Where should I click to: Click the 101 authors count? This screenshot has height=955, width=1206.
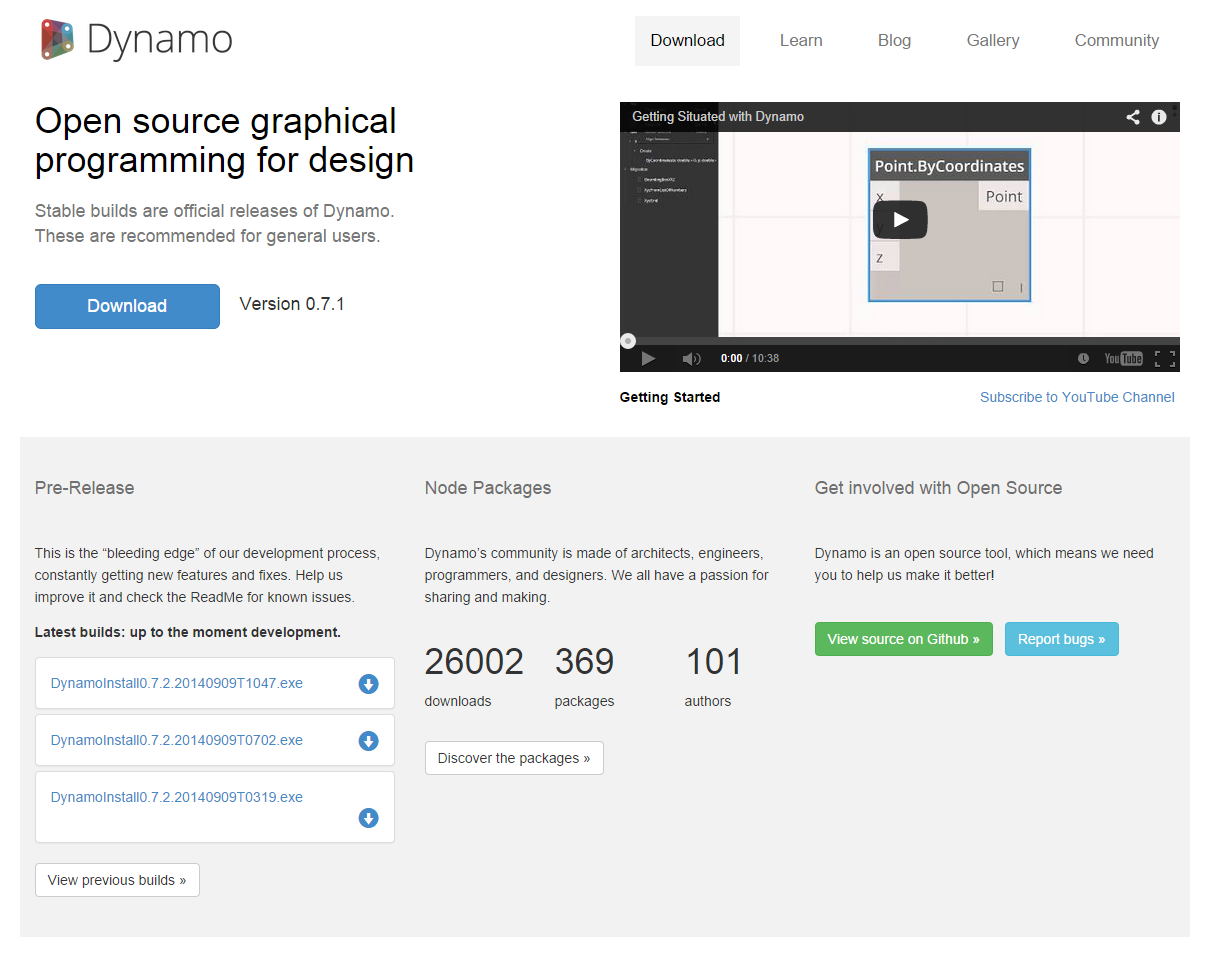click(714, 662)
